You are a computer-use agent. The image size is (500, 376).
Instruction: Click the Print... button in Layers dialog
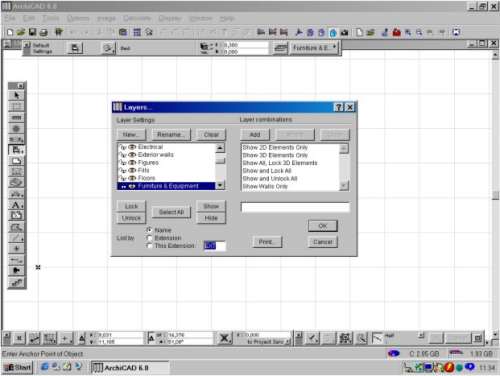coord(267,242)
